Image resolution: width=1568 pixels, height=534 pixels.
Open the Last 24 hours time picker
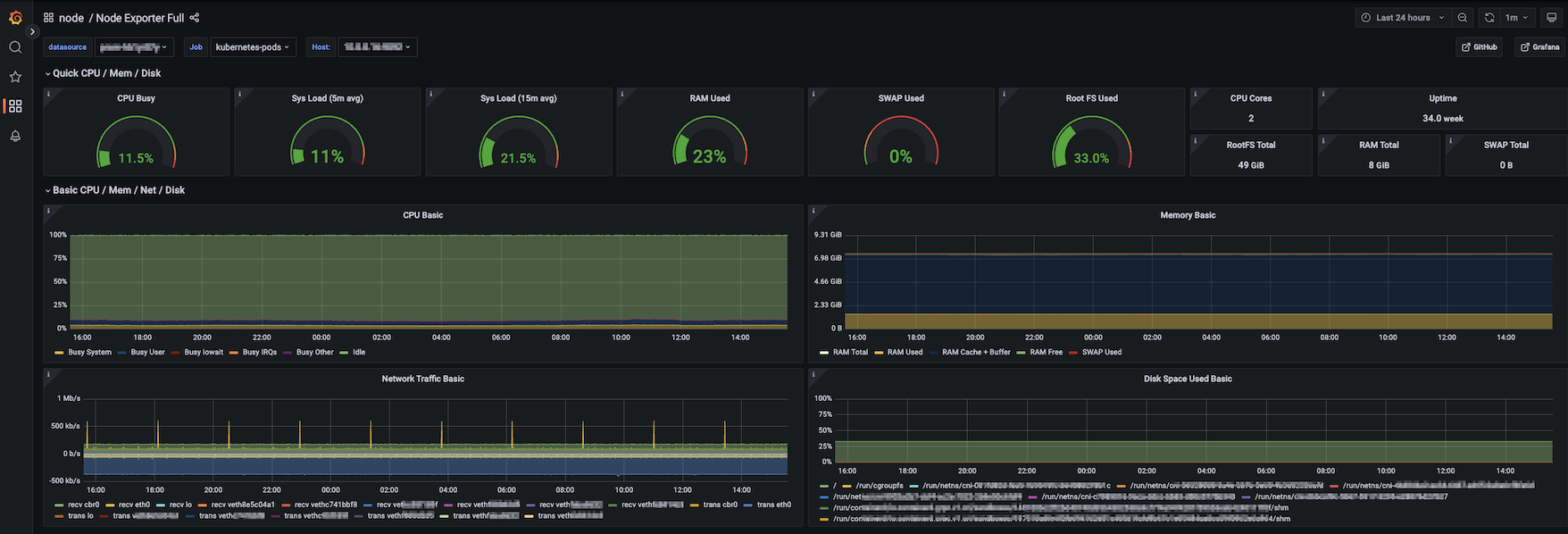[1402, 18]
